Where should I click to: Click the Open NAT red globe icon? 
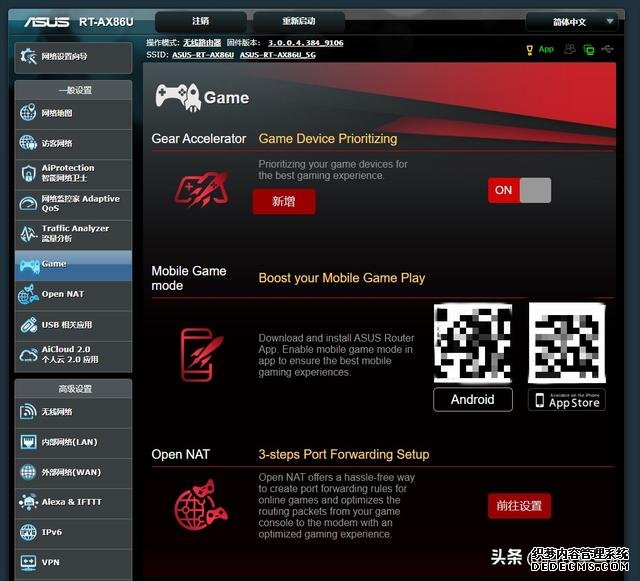[201, 505]
